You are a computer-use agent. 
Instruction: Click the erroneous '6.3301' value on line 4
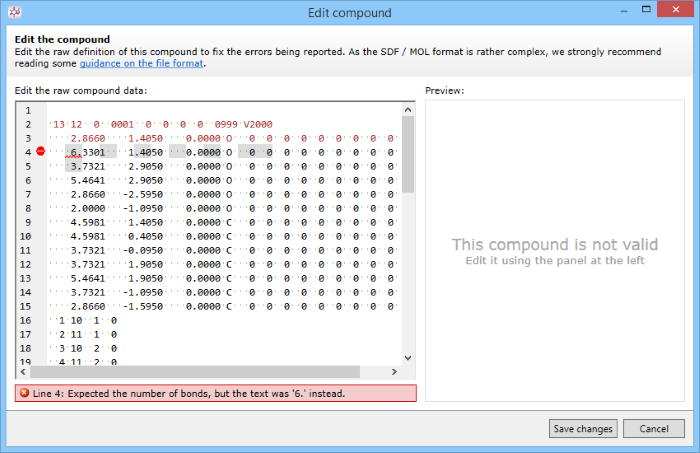(x=88, y=153)
